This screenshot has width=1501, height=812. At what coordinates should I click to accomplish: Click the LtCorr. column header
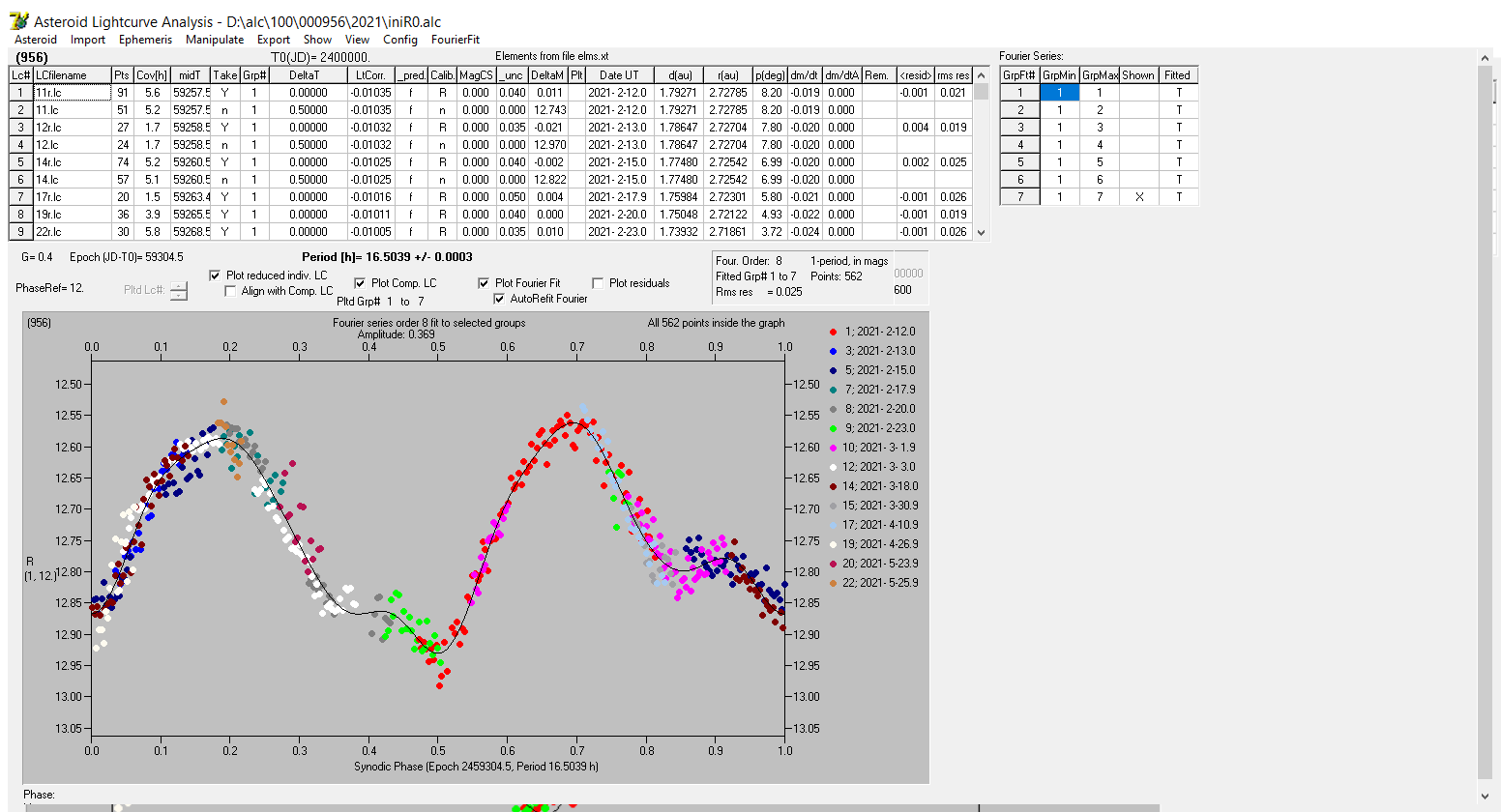[371, 75]
